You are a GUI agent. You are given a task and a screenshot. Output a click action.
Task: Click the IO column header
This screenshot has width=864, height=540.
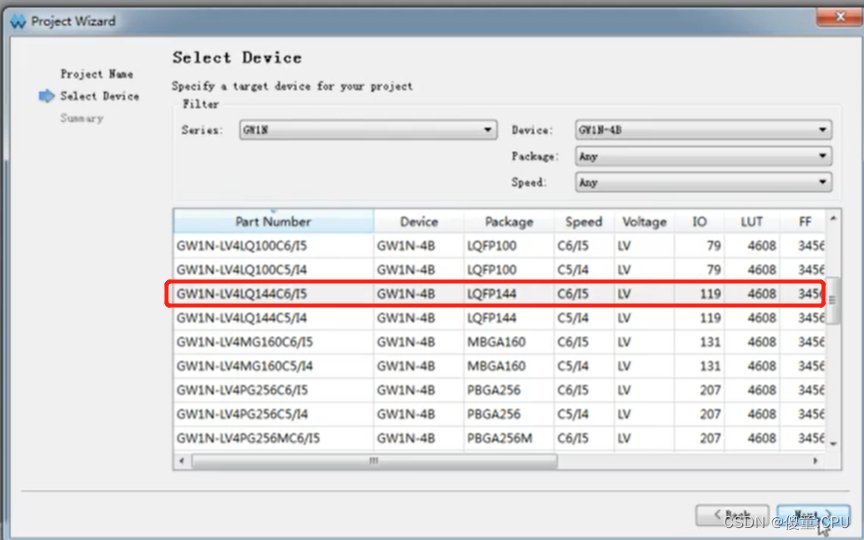click(699, 222)
